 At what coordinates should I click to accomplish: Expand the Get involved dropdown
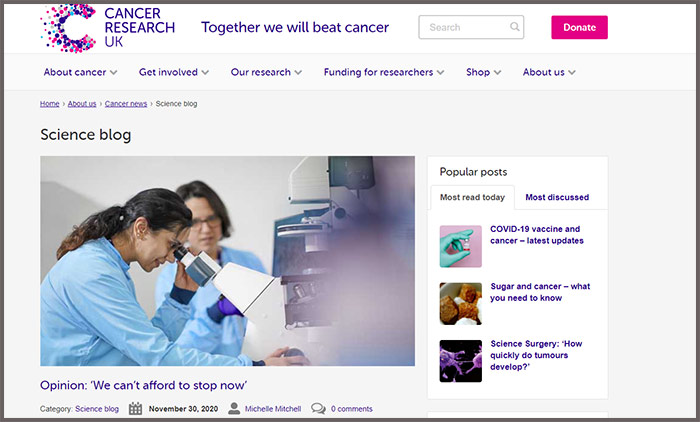coord(174,72)
